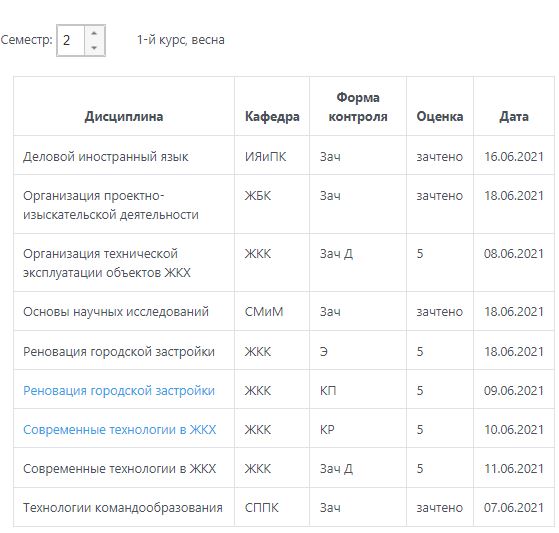
Task: Click the 1-й курс, весна label
Action: tap(181, 40)
